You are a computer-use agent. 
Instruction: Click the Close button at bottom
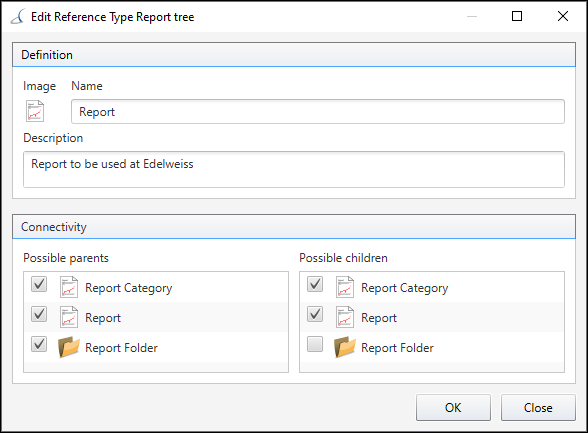pyautogui.click(x=538, y=408)
